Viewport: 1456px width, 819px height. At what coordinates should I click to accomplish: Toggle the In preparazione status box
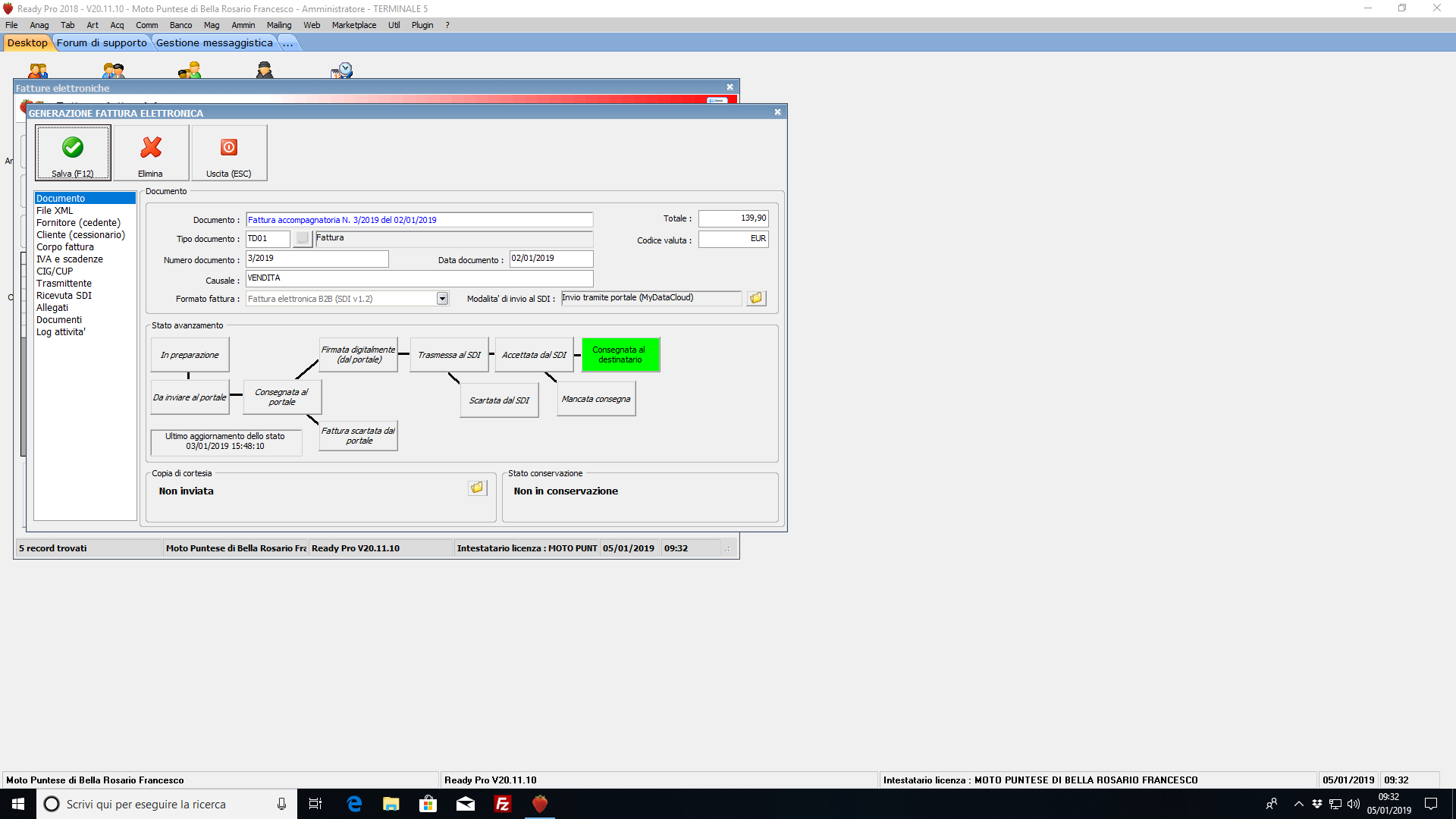coord(190,355)
